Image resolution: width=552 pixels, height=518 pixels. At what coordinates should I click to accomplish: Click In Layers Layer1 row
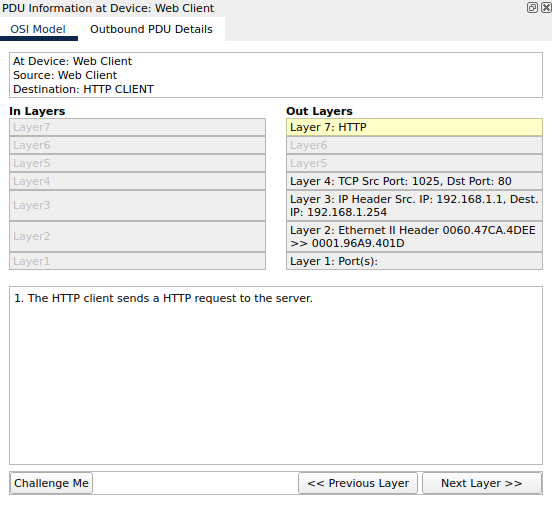pos(137,261)
